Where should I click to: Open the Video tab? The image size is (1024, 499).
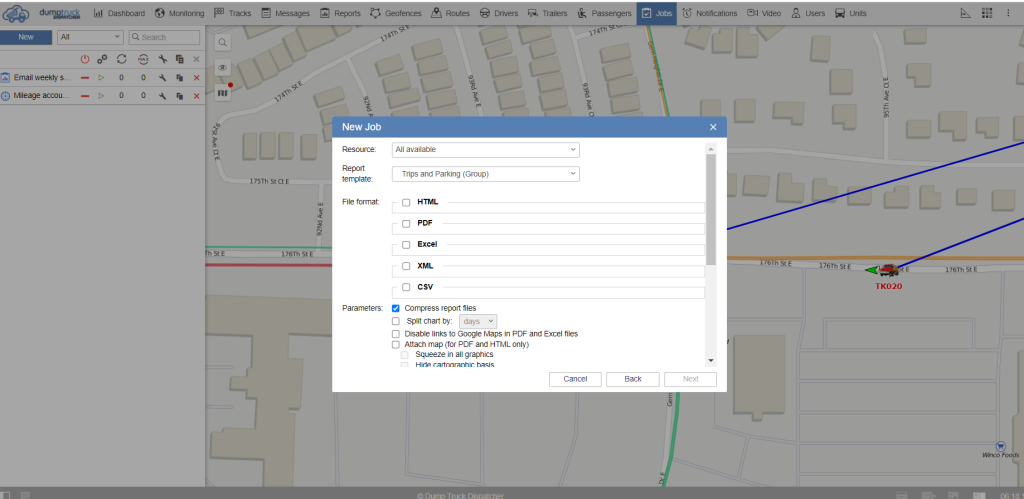763,13
